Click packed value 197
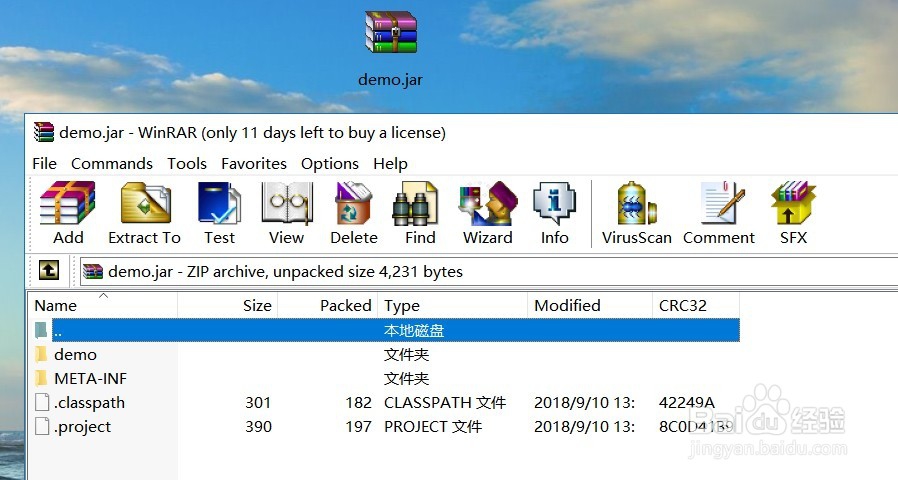The height and width of the screenshot is (480, 898). coord(359,427)
